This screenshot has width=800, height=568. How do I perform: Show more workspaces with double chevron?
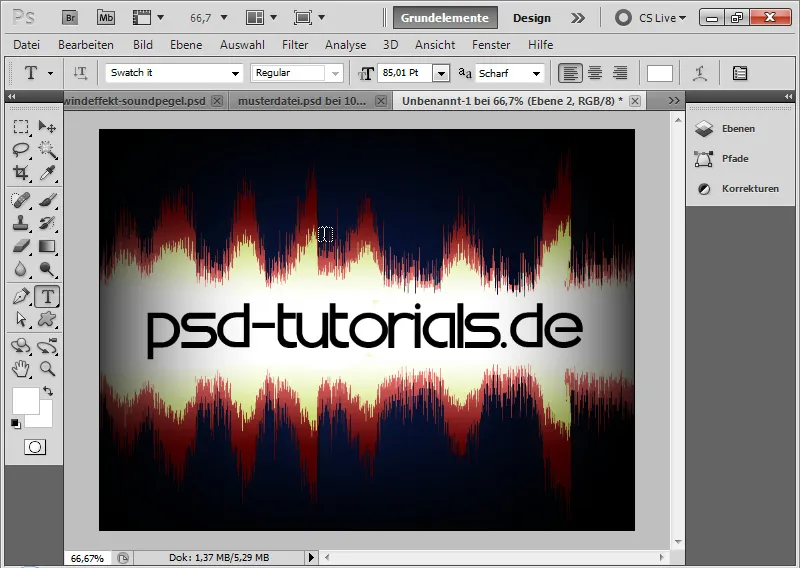point(578,18)
